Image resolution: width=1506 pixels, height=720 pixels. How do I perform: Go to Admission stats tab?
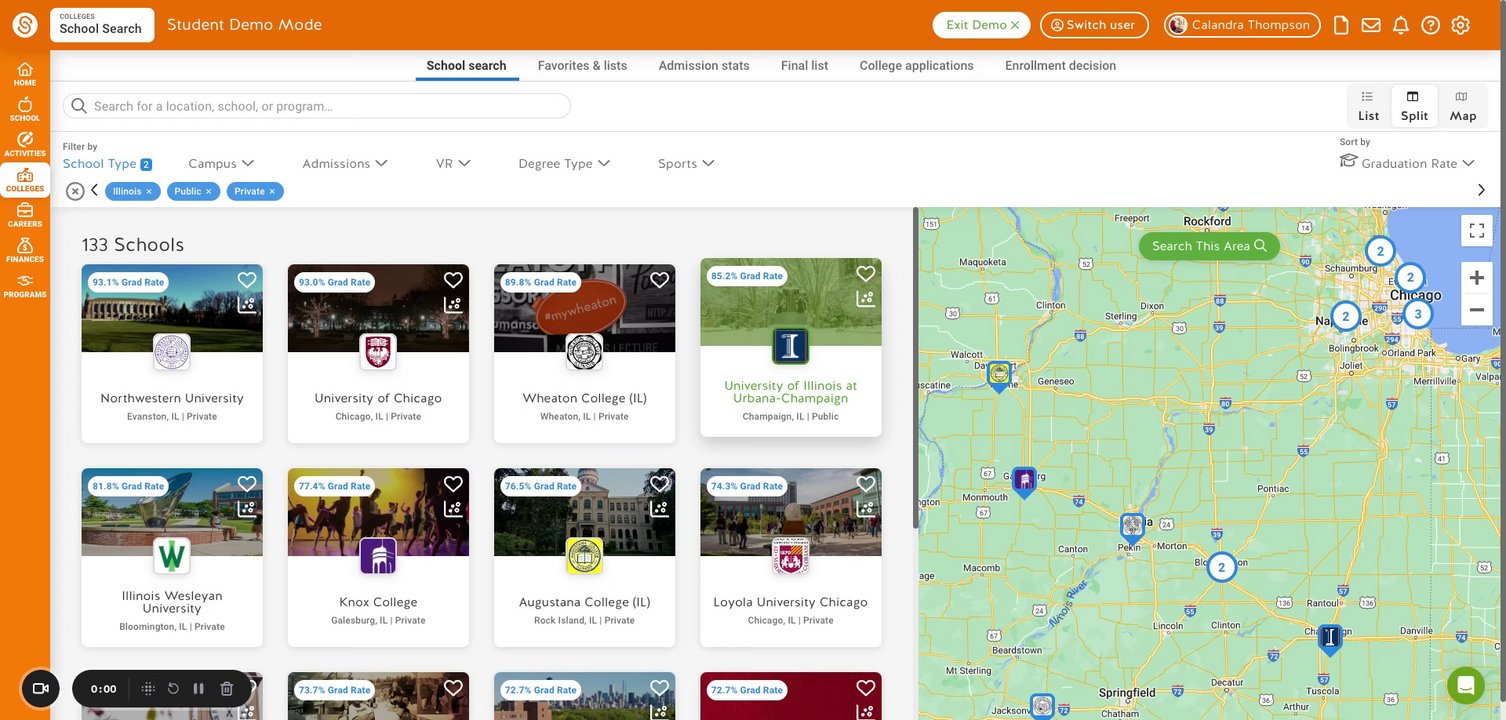(x=704, y=66)
